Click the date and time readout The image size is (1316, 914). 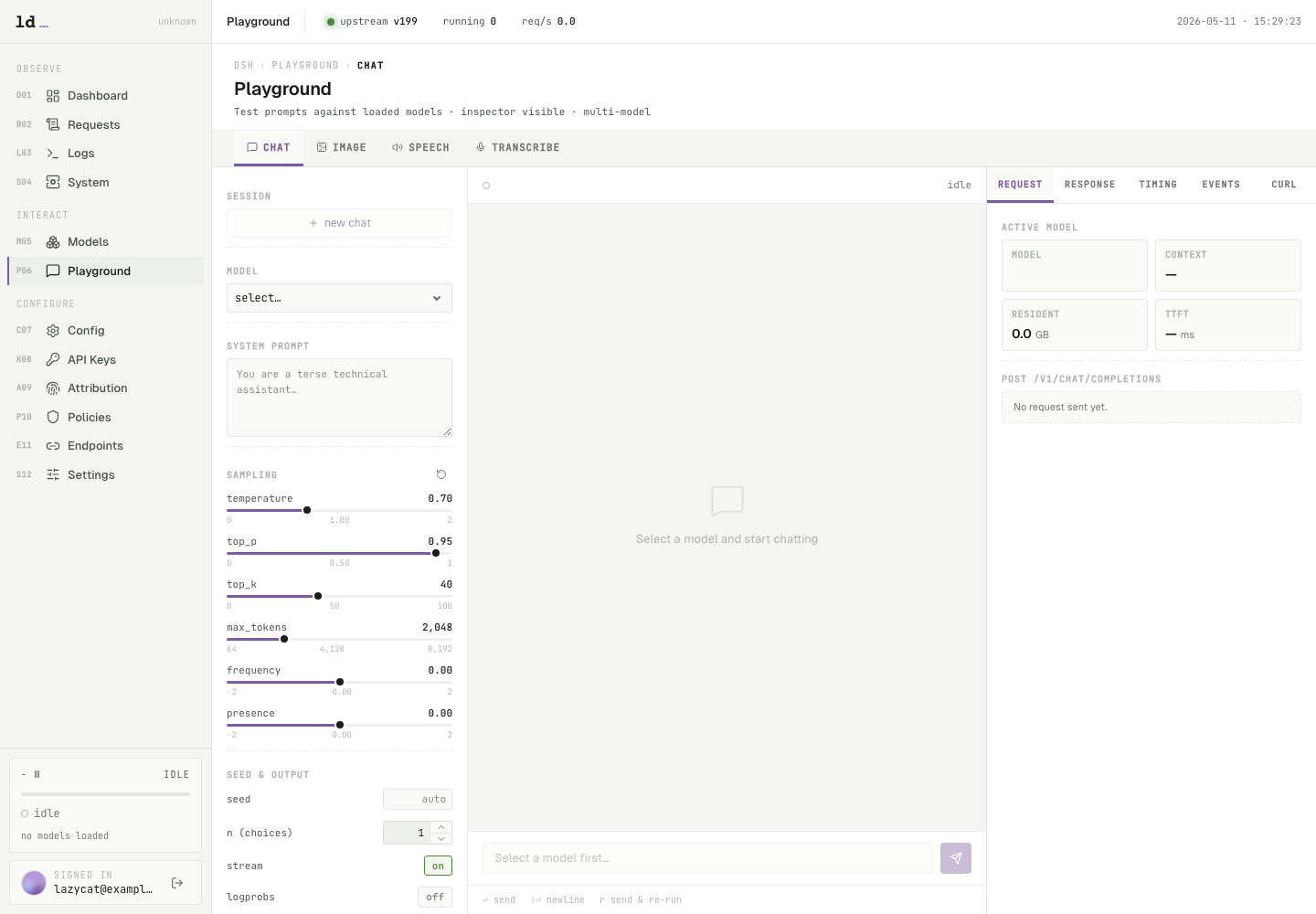point(1238,22)
